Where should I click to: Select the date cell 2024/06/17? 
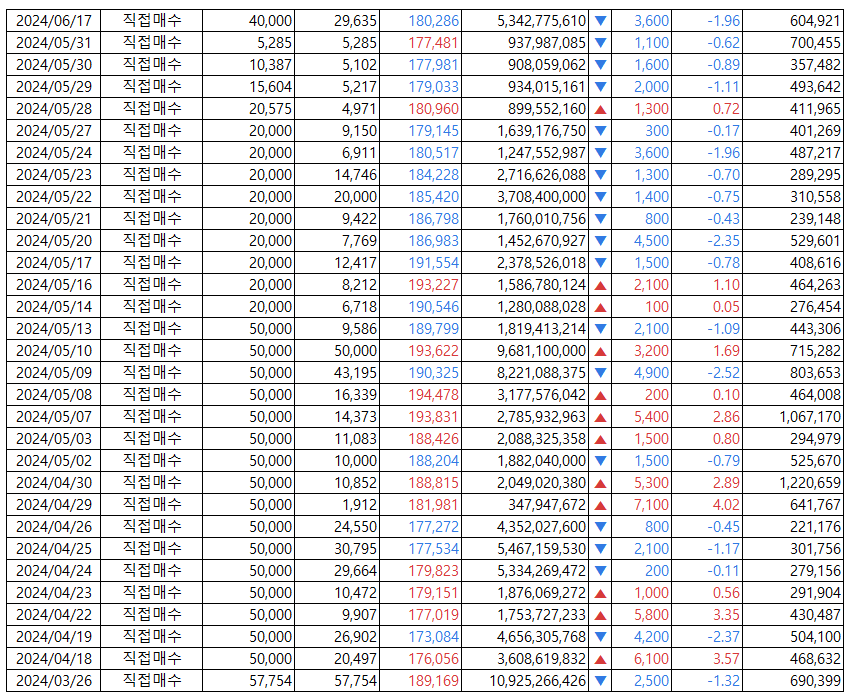[54, 21]
